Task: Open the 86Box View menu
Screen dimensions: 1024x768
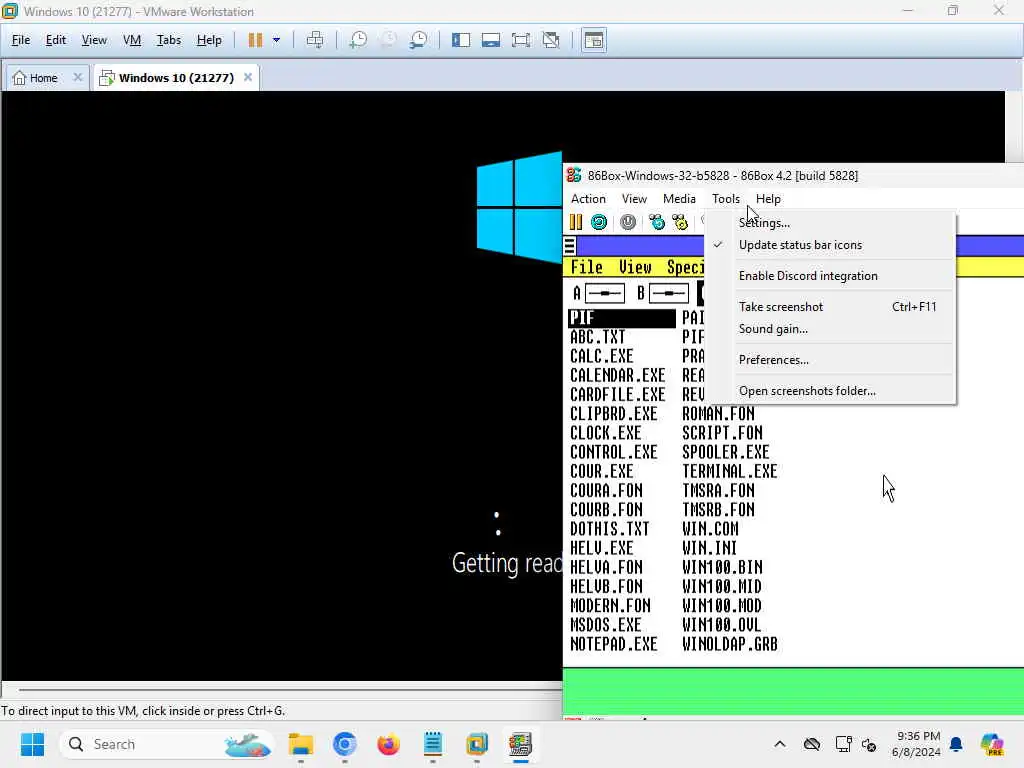Action: pos(634,199)
